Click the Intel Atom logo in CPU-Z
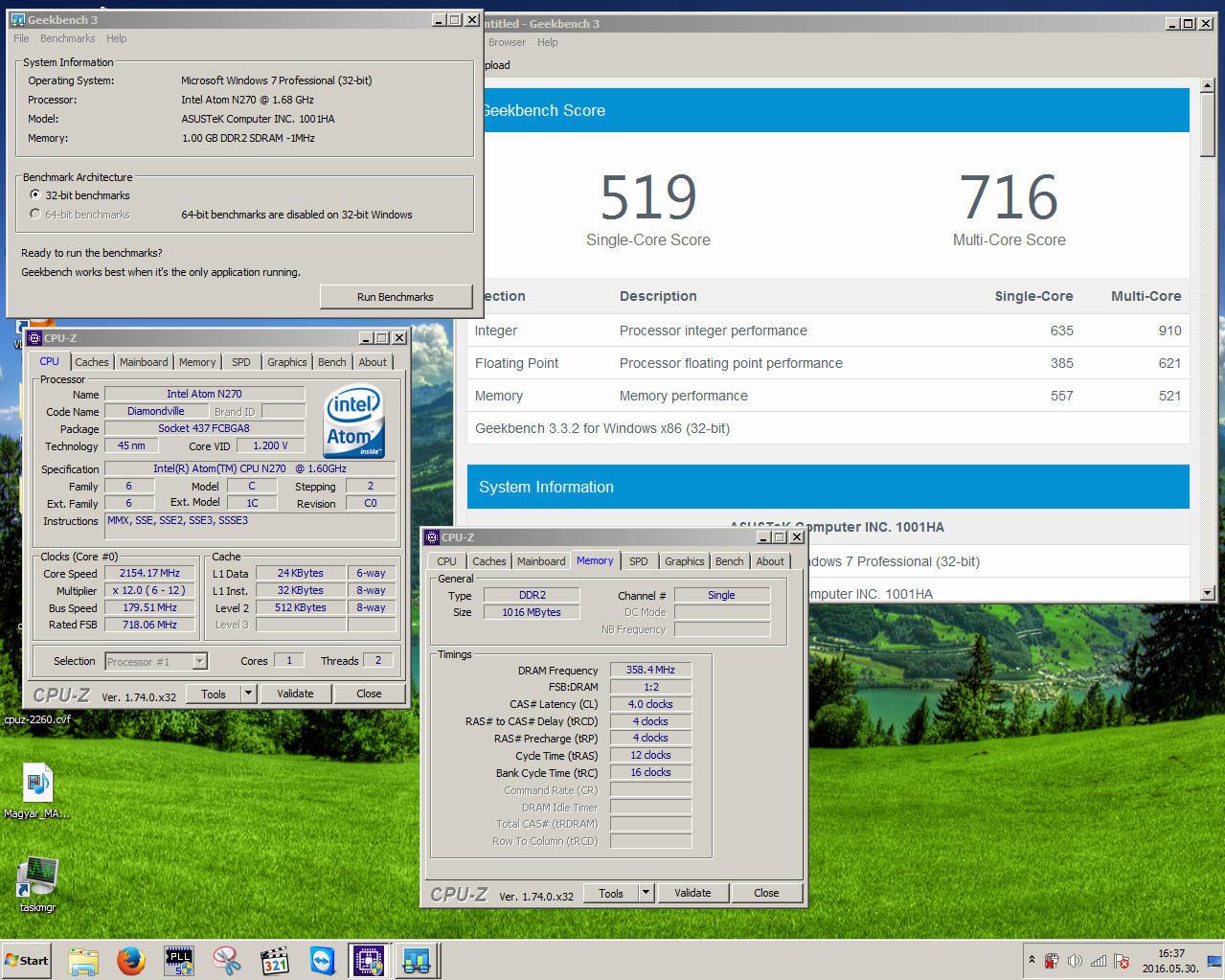Screen dimensions: 1225x980 tap(354, 422)
